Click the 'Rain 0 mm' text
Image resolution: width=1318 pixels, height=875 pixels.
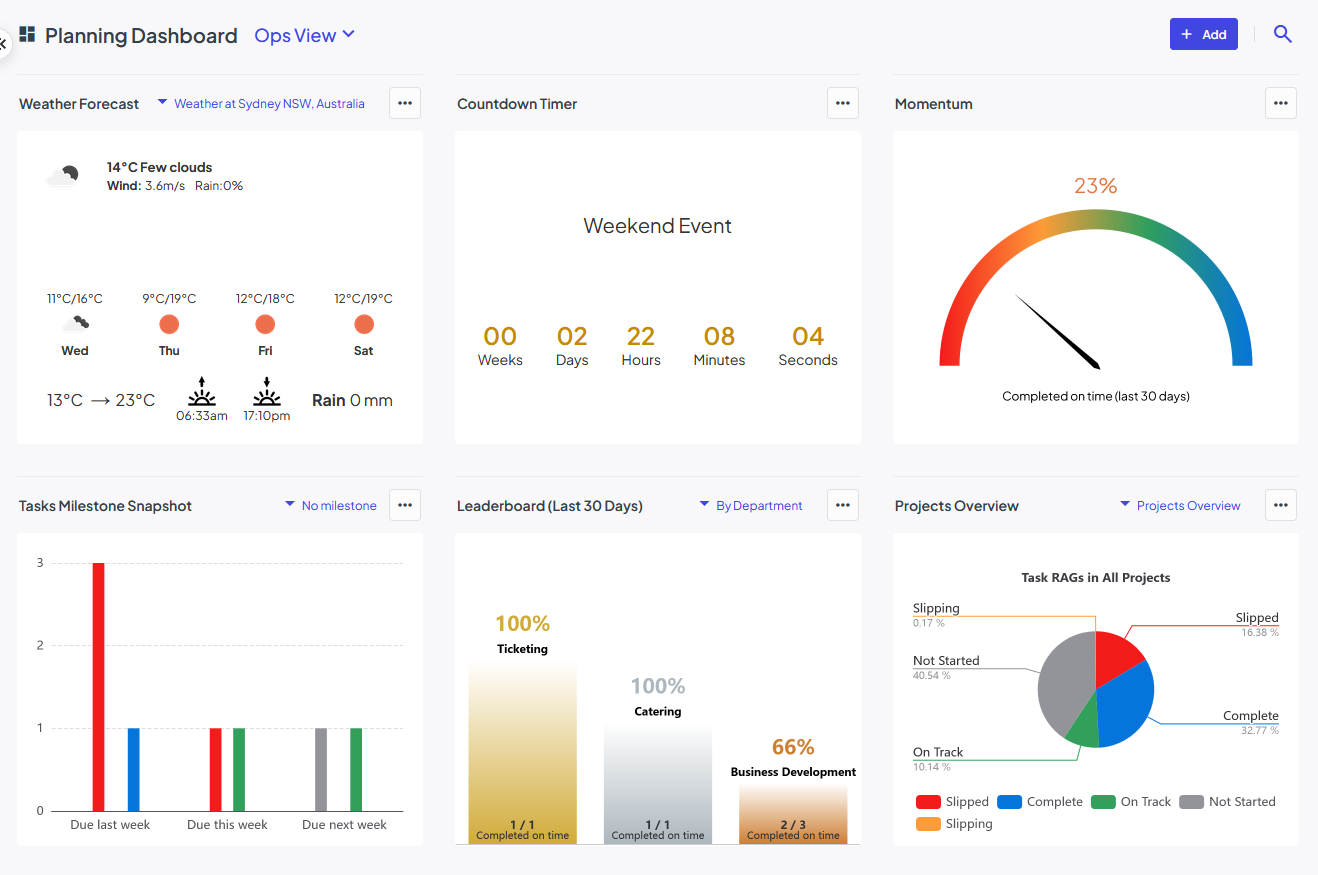(x=352, y=400)
